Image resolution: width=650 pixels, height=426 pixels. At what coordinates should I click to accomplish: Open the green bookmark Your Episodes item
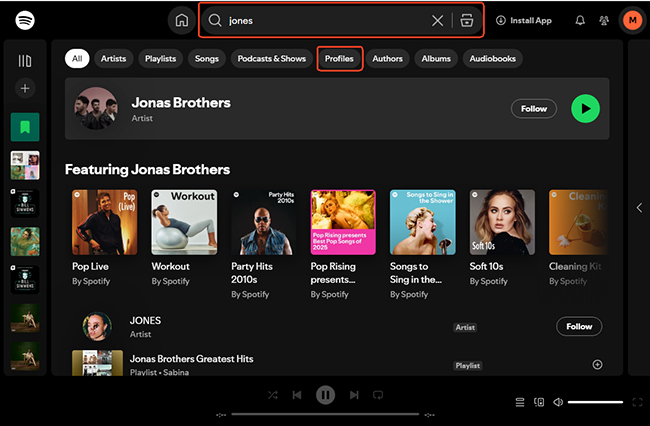25,127
